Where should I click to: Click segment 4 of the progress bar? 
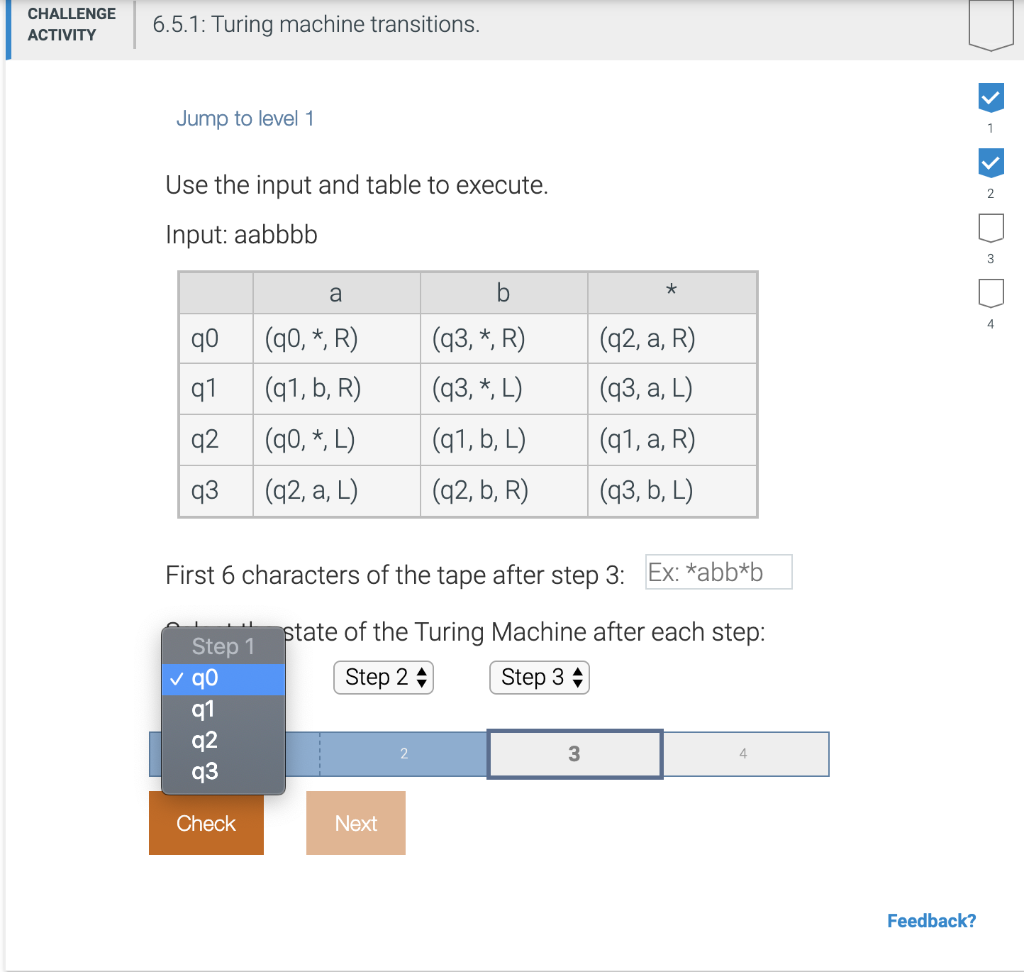tap(746, 753)
